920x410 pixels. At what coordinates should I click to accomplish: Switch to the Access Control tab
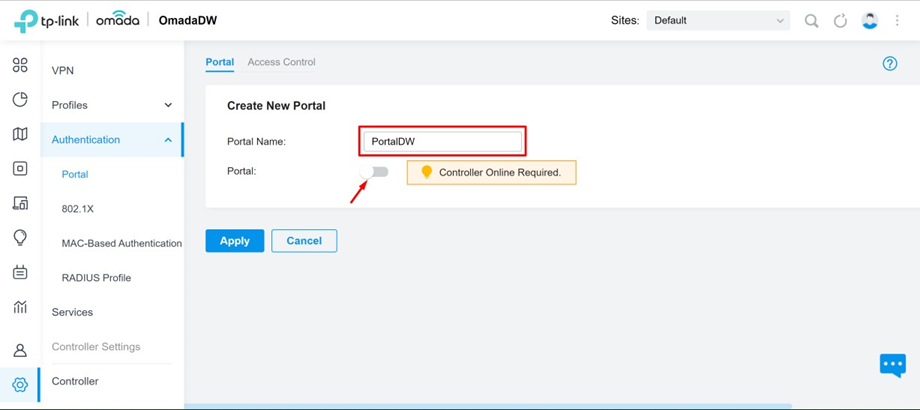(x=282, y=62)
